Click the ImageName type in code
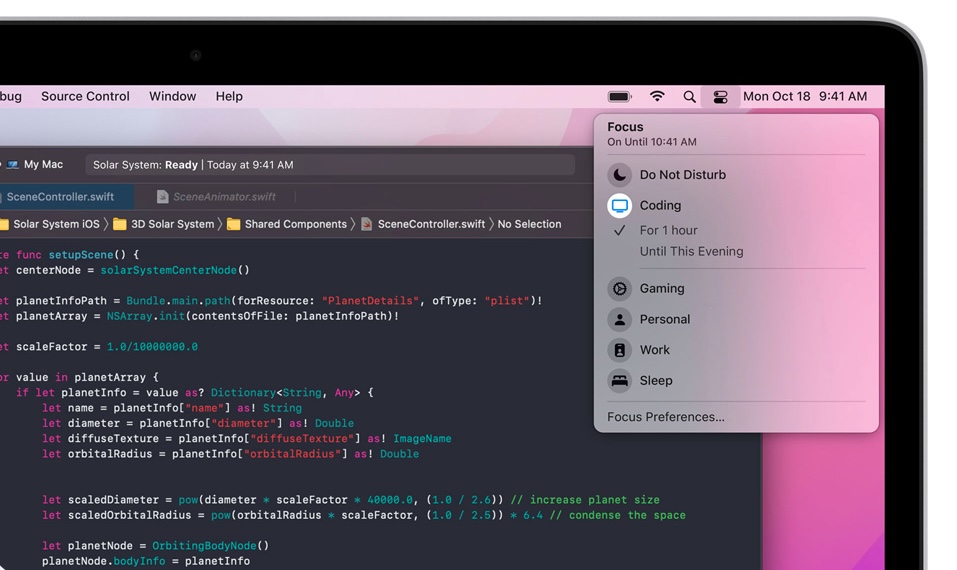The image size is (957, 570). point(422,439)
